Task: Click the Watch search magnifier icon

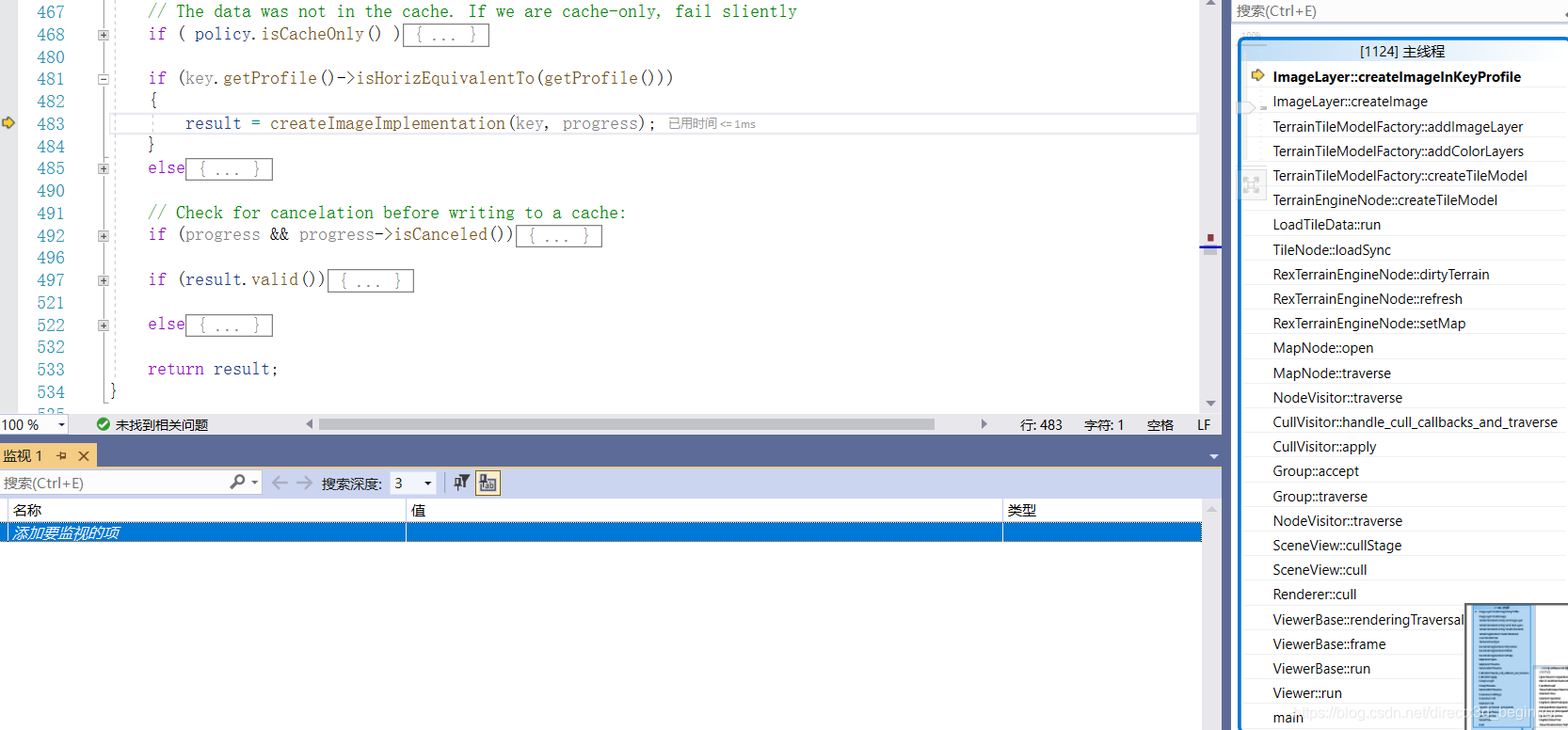Action: coord(238,482)
